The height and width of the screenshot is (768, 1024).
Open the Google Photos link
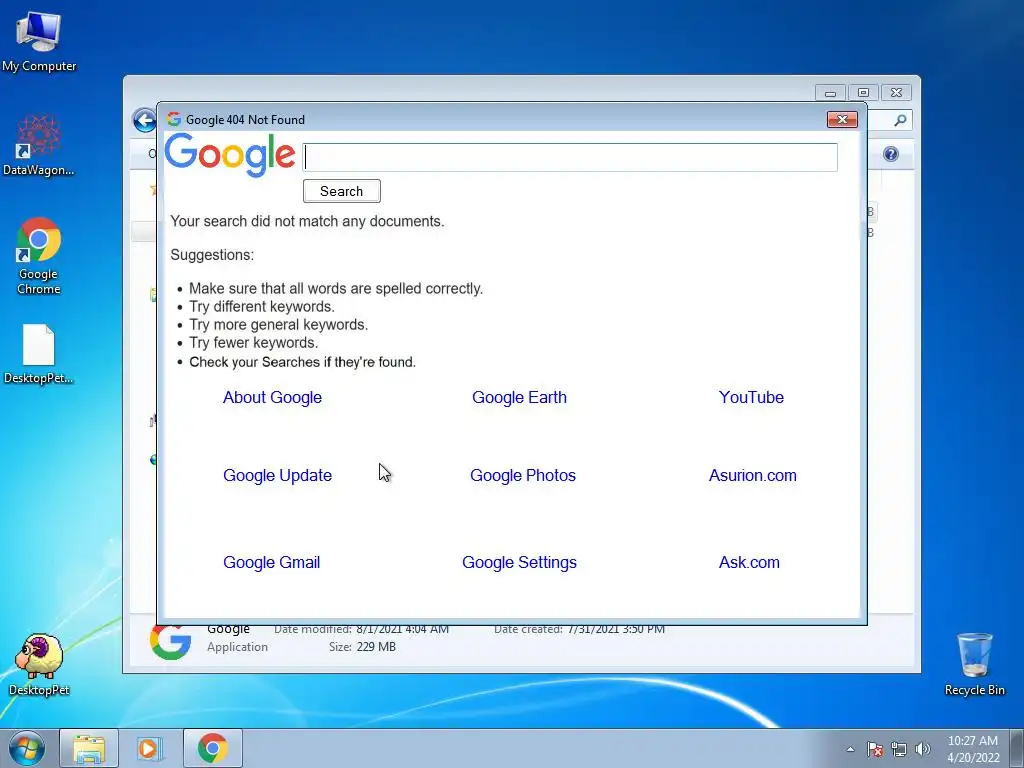point(523,475)
